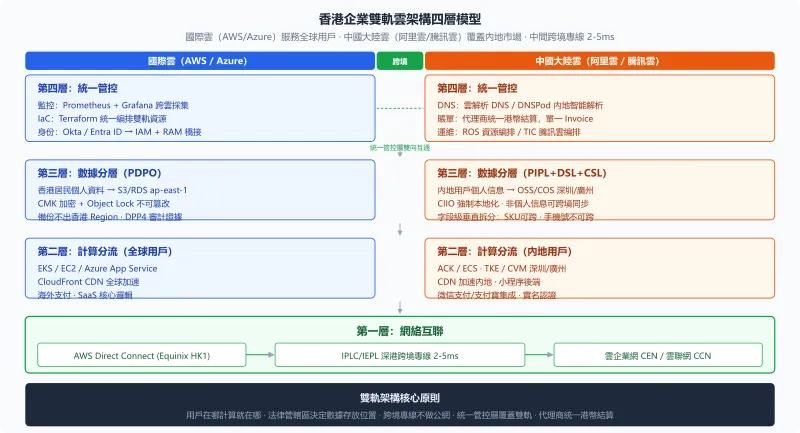This screenshot has height=433, width=800.
Task: Click the line ACK / ECS · TKE / CVM 深圳/廣州
Action: pos(502,268)
